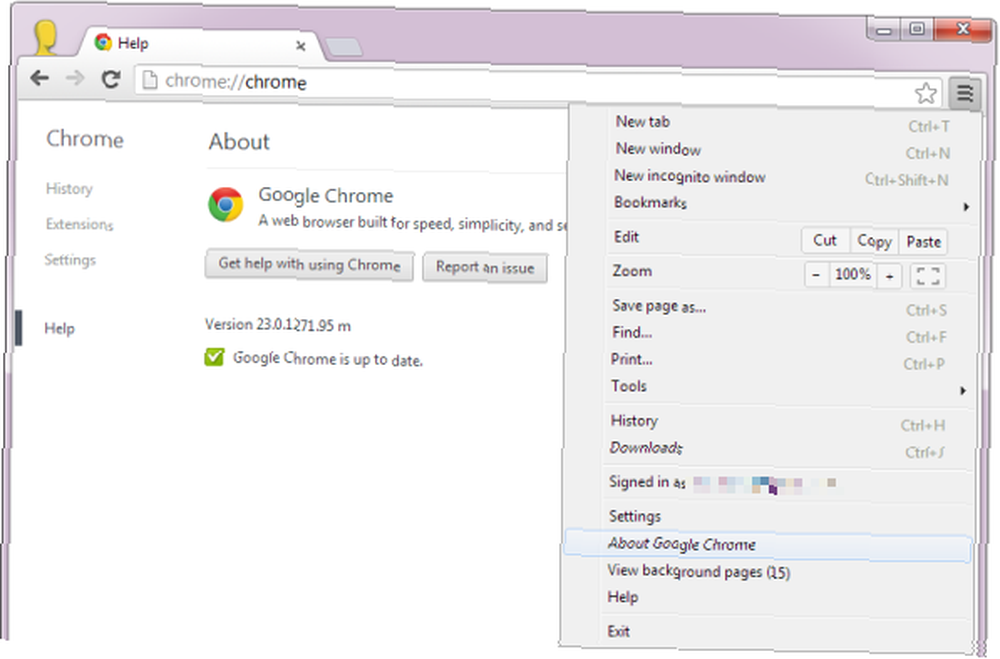The height and width of the screenshot is (659, 1000).
Task: Select Help in the wrench menu
Action: pyautogui.click(x=786, y=598)
